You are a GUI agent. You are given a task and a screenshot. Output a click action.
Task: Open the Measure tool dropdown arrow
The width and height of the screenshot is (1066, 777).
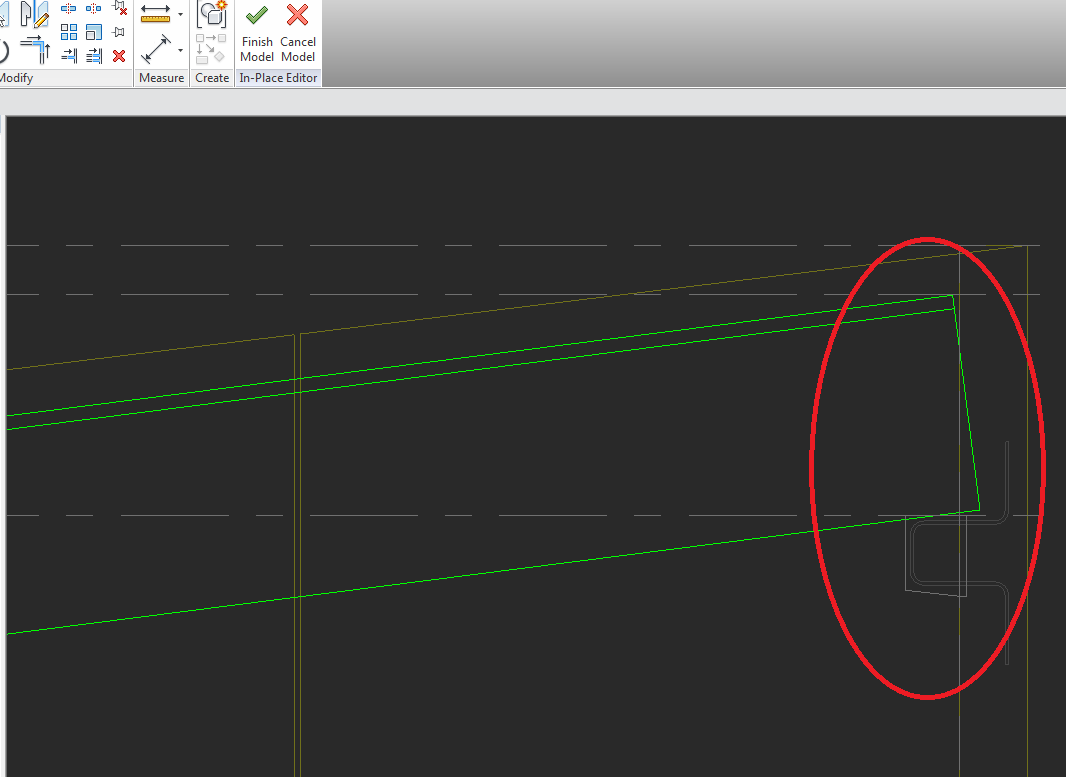(x=180, y=14)
